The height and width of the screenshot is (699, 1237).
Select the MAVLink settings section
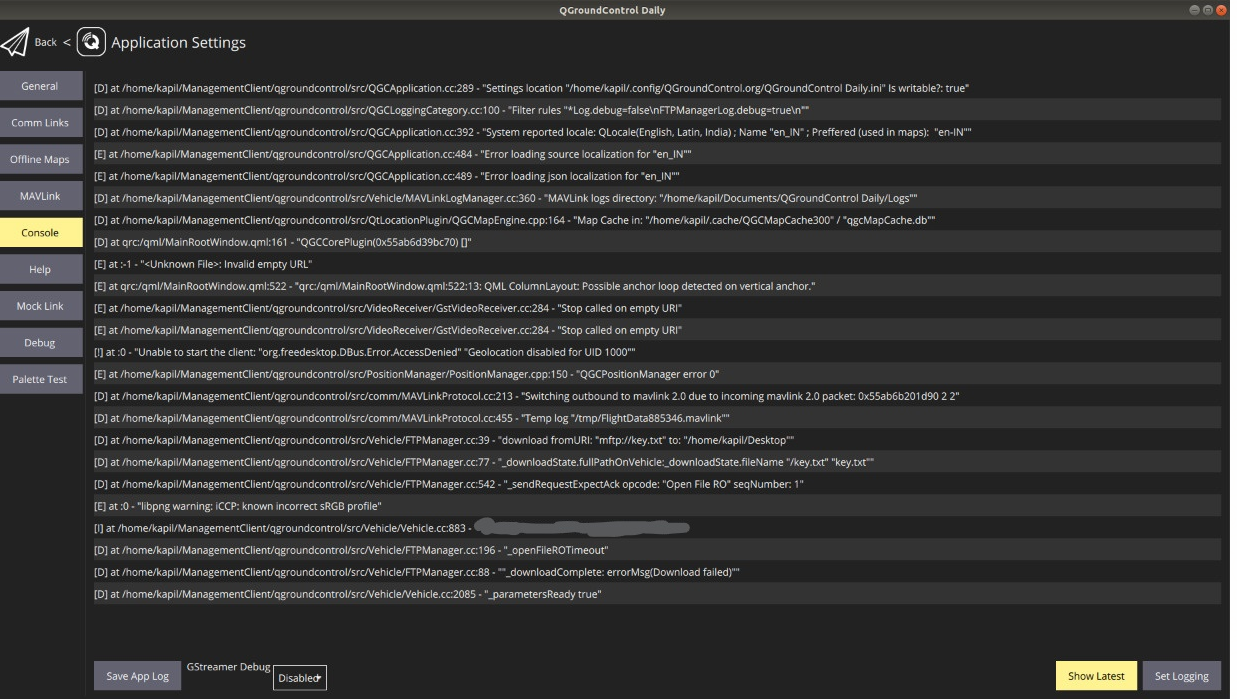click(x=41, y=195)
